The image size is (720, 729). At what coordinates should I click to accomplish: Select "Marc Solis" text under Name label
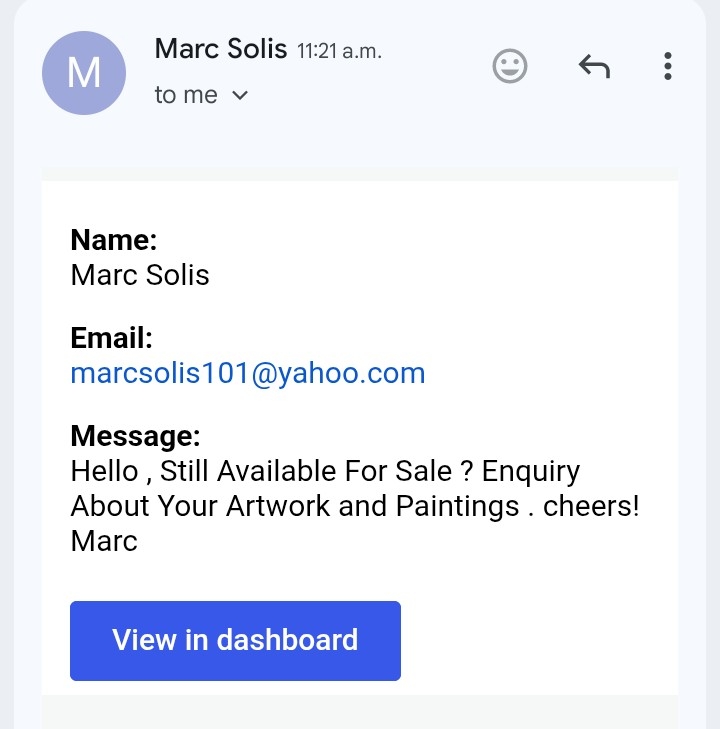(x=140, y=275)
